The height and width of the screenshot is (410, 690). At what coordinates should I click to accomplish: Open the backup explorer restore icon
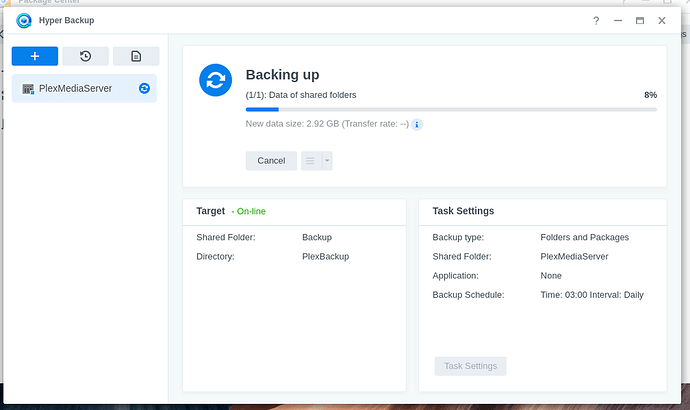click(x=85, y=56)
